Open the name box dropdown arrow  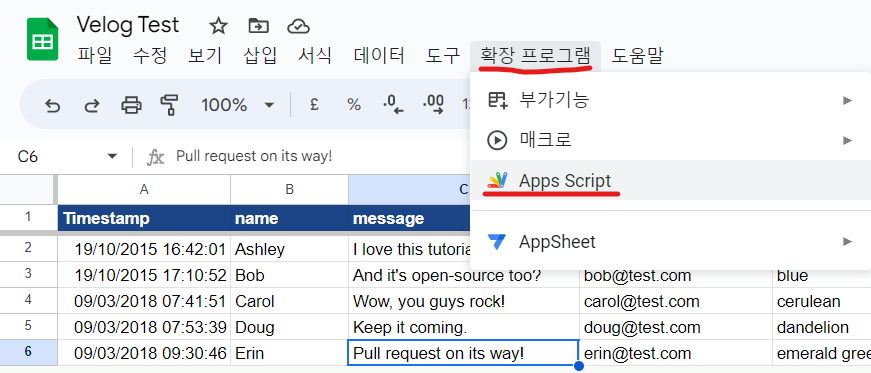point(112,156)
